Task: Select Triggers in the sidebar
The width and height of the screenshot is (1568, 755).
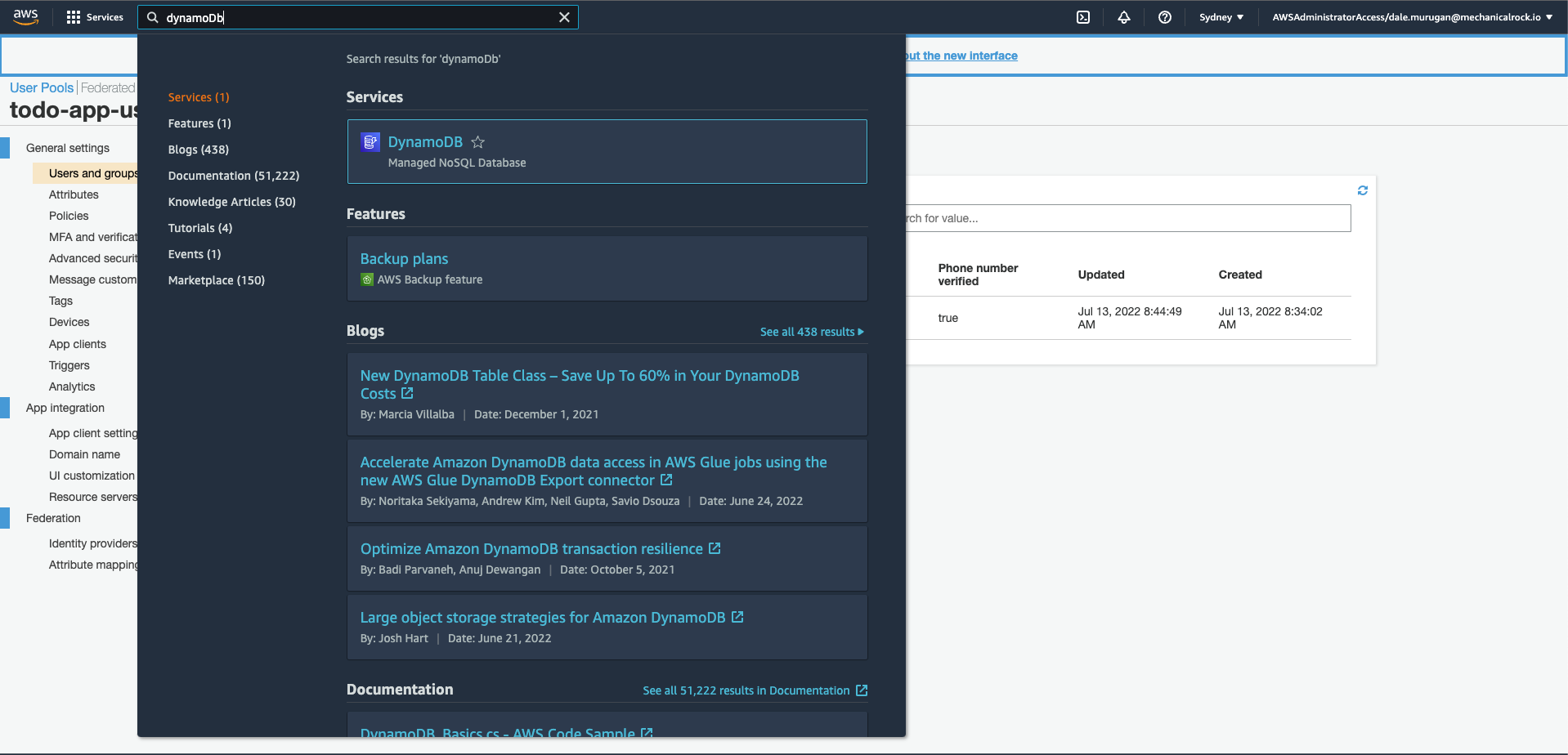Action: click(69, 365)
